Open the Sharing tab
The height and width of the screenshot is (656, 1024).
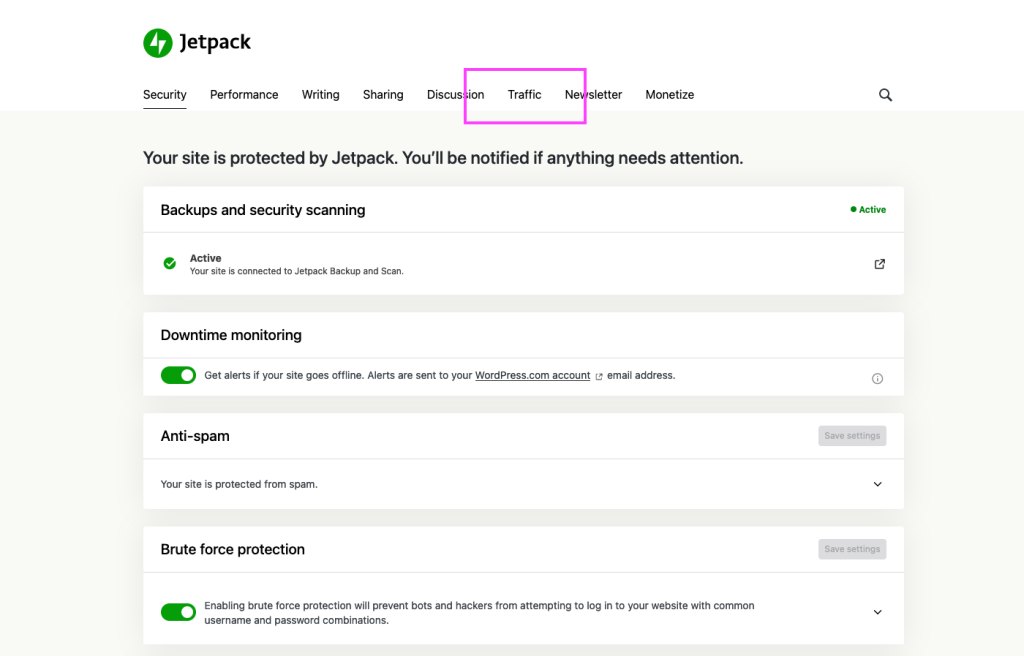pos(383,95)
